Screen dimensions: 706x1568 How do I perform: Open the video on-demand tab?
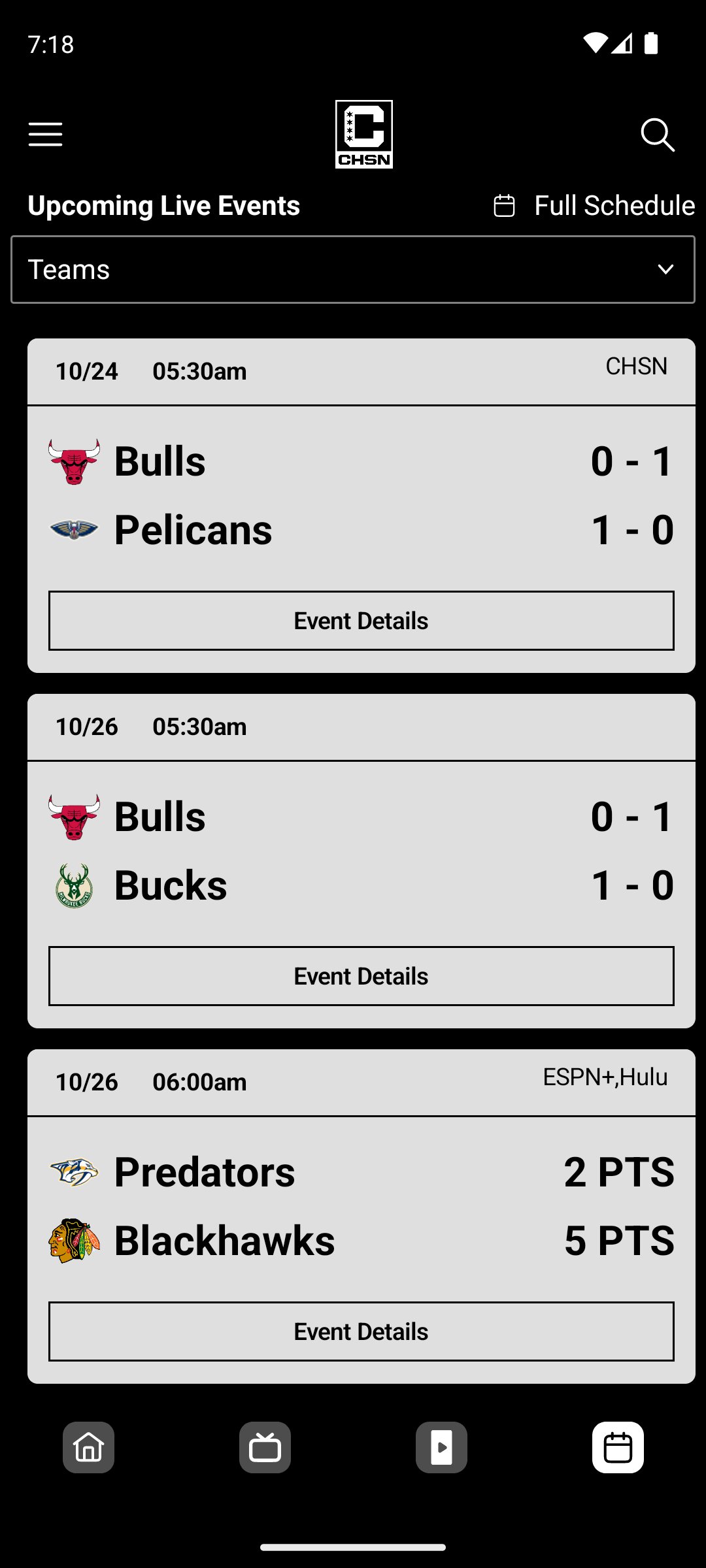(x=441, y=1447)
